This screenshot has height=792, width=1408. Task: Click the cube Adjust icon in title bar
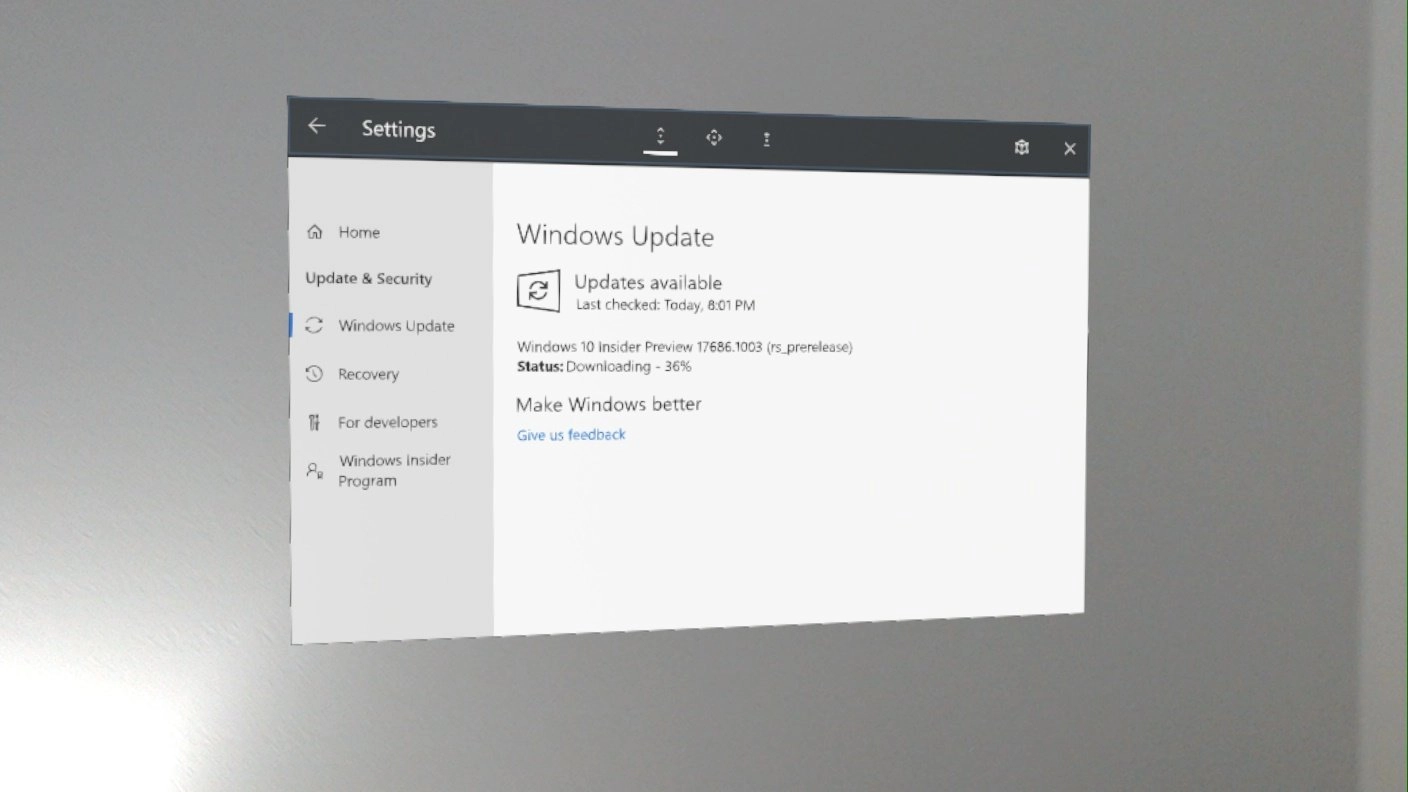click(1021, 147)
